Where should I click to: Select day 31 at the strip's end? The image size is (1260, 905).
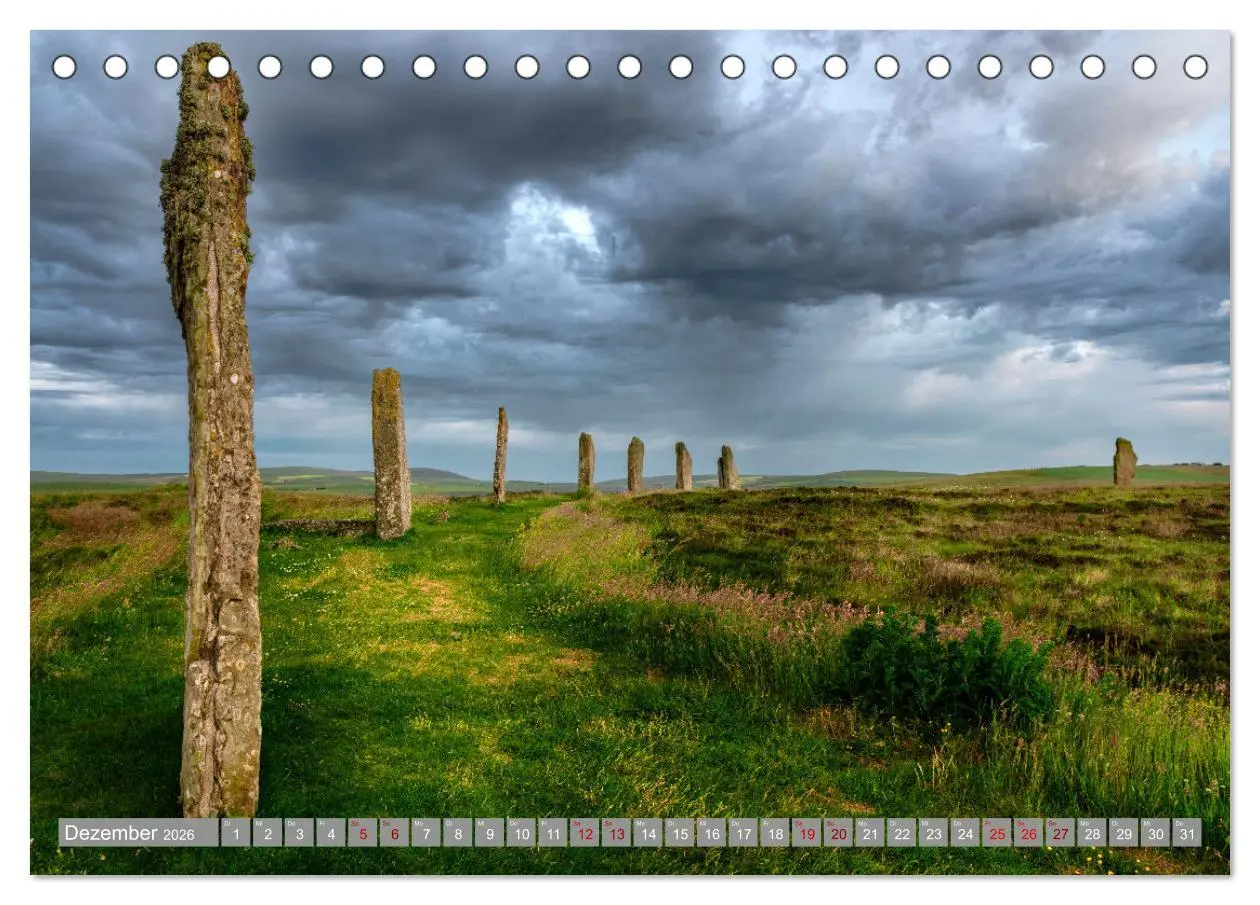click(1187, 833)
